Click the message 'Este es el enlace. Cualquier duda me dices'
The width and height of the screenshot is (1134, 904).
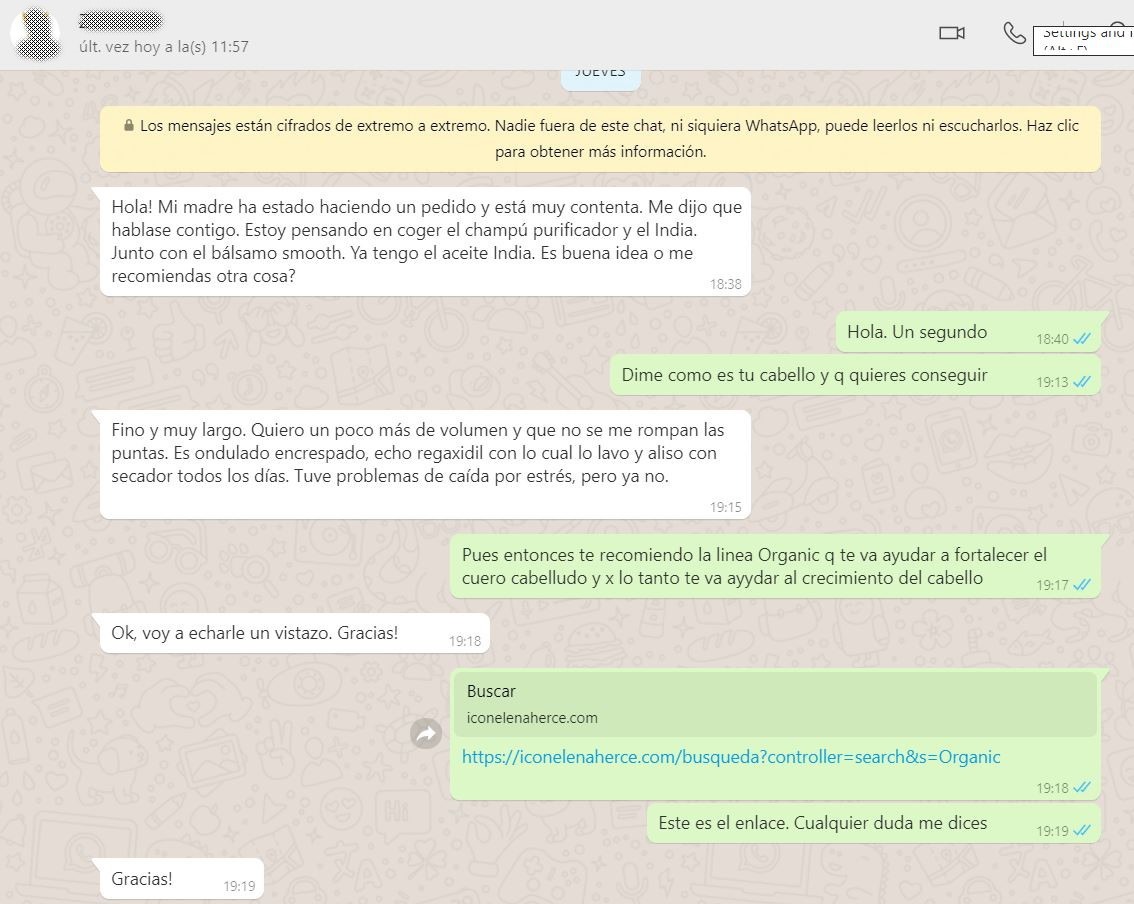coord(874,823)
